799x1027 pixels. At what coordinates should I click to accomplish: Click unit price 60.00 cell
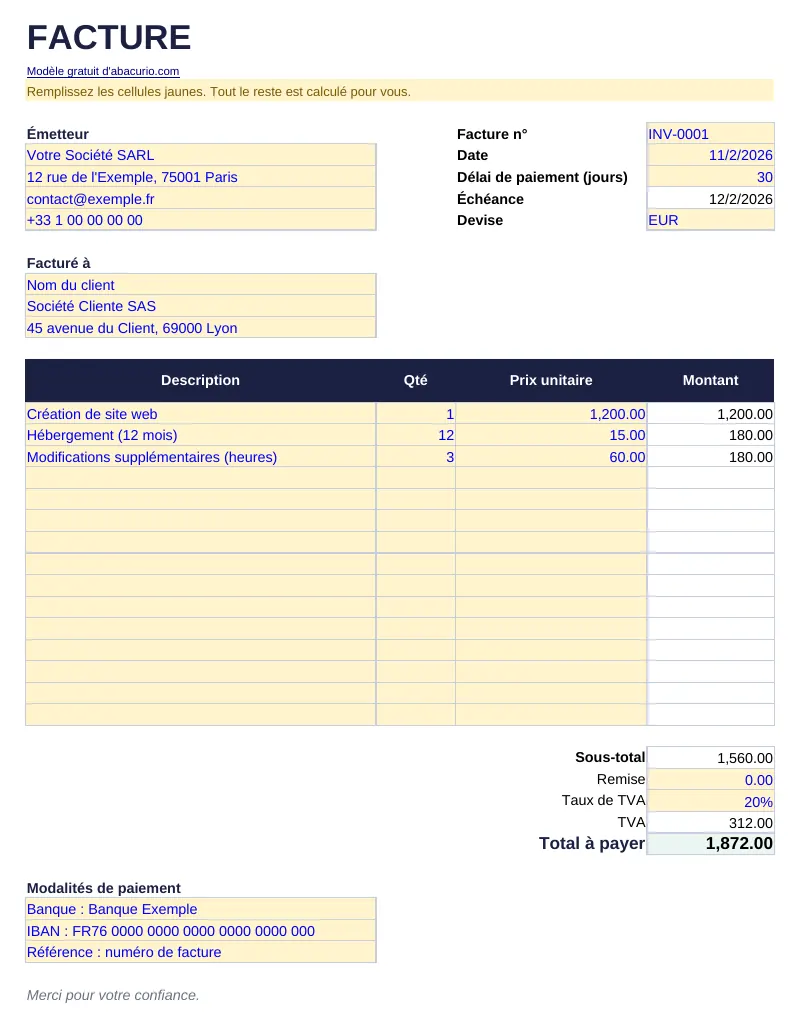click(x=551, y=457)
